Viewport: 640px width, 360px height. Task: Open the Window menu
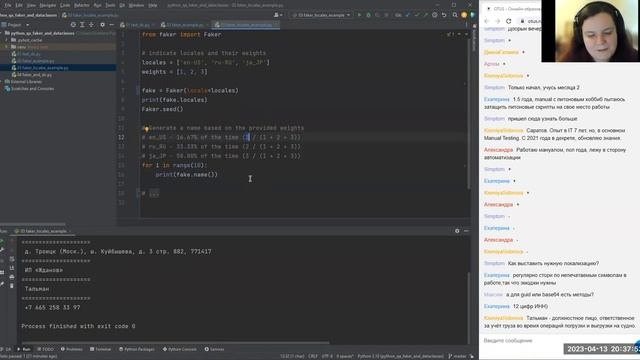click(x=136, y=5)
